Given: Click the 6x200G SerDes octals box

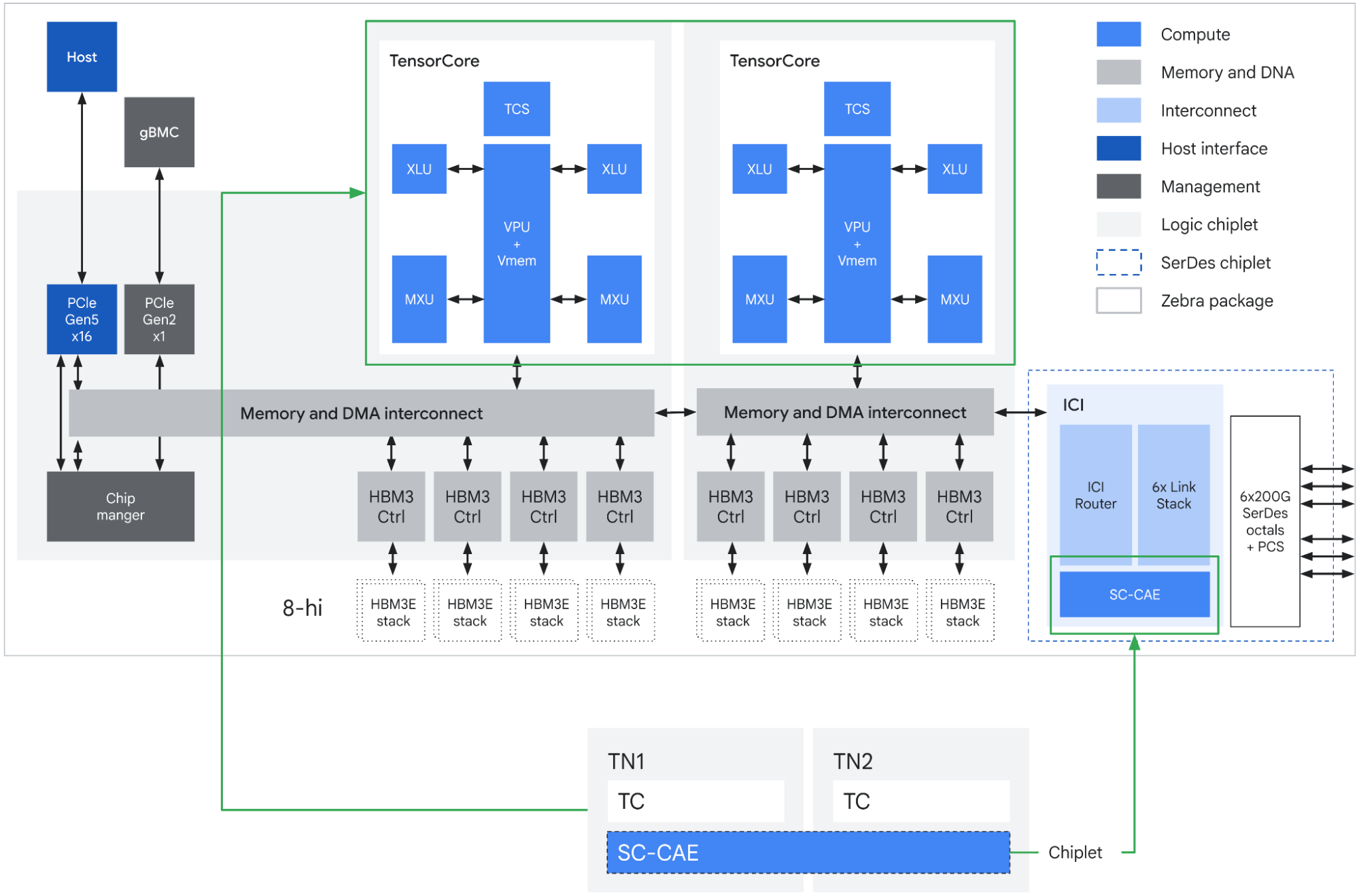Looking at the screenshot, I should coord(1265,521).
